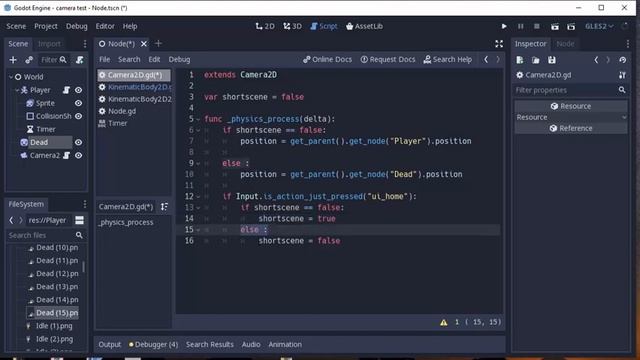
Task: Open the script attached to Player
Action: pyautogui.click(x=67, y=90)
